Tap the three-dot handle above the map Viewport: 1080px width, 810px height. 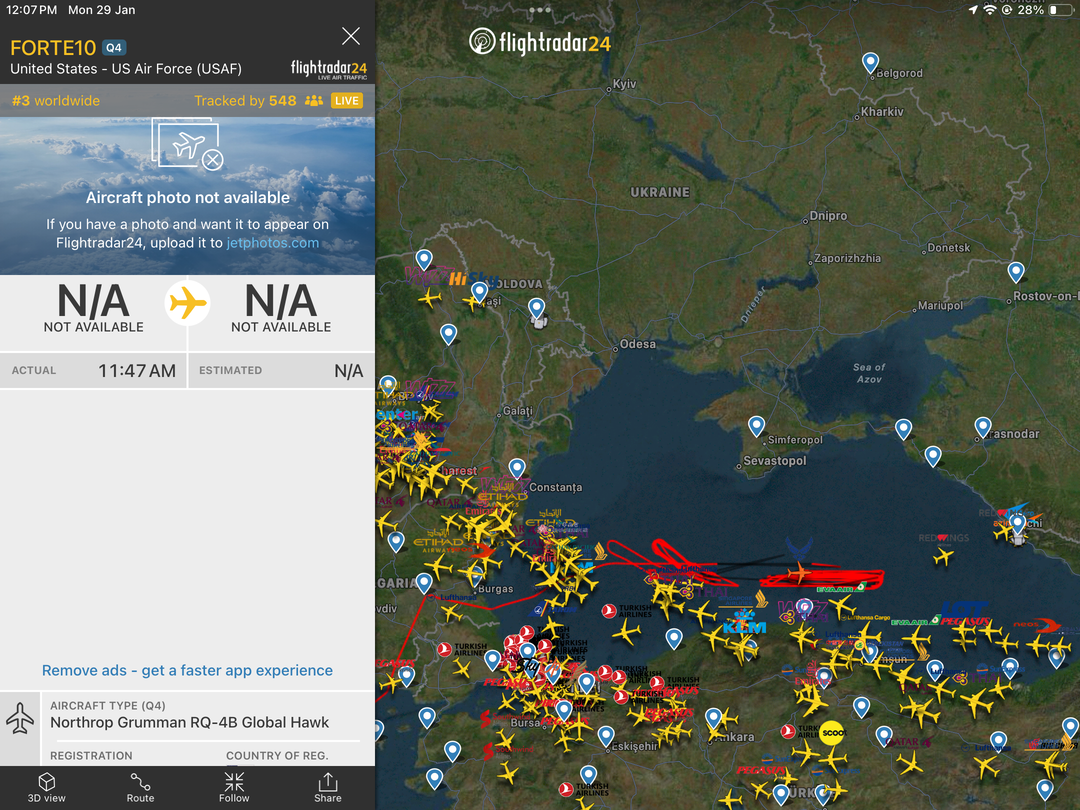pos(539,10)
